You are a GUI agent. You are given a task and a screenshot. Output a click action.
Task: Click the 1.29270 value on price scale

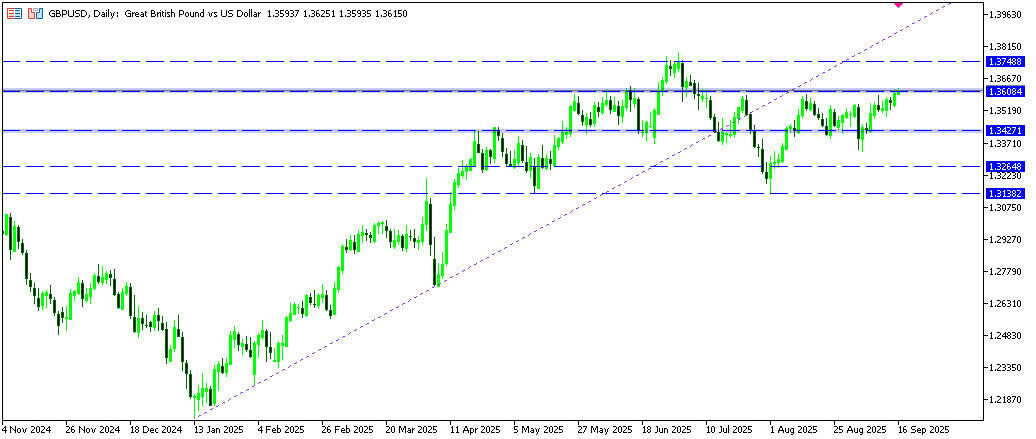1005,239
